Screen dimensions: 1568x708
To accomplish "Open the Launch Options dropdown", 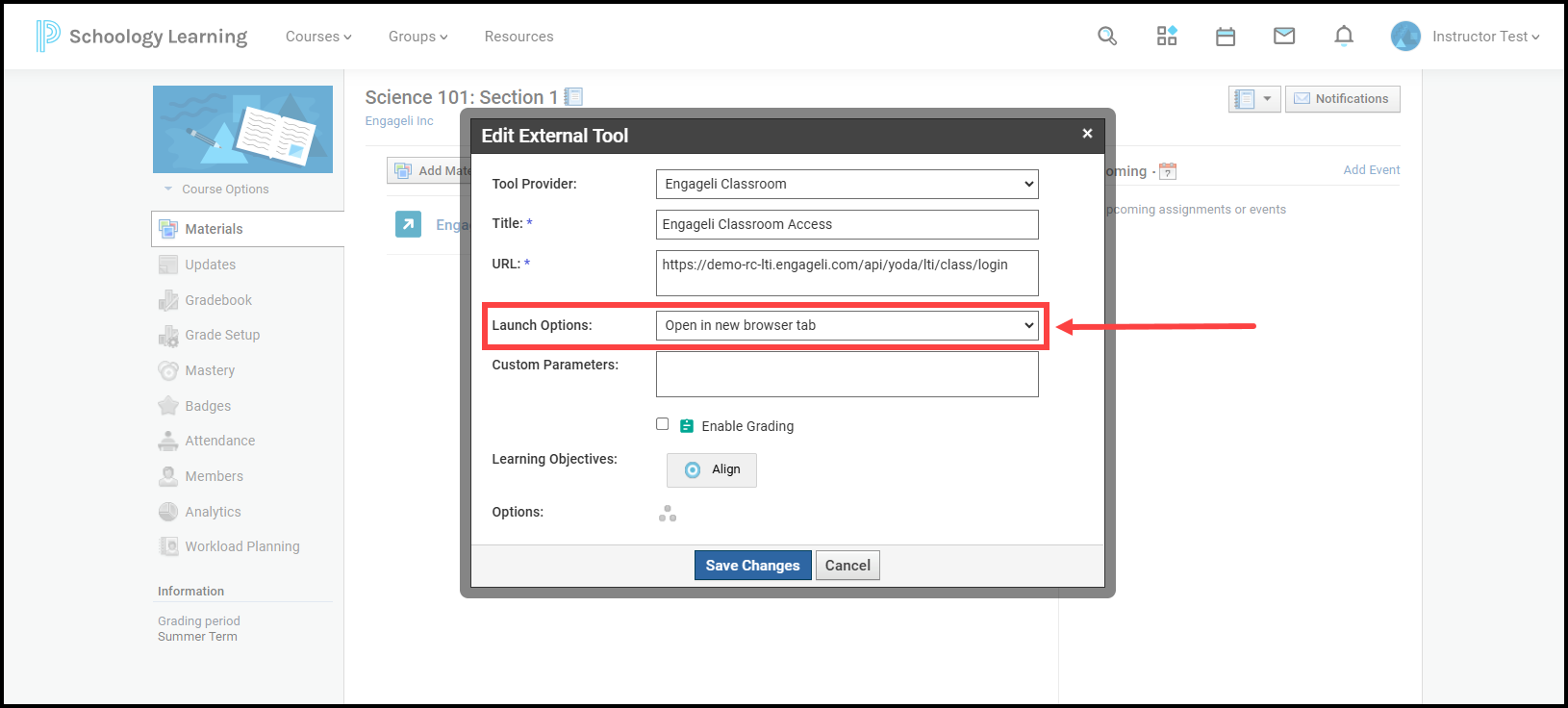I will (847, 325).
